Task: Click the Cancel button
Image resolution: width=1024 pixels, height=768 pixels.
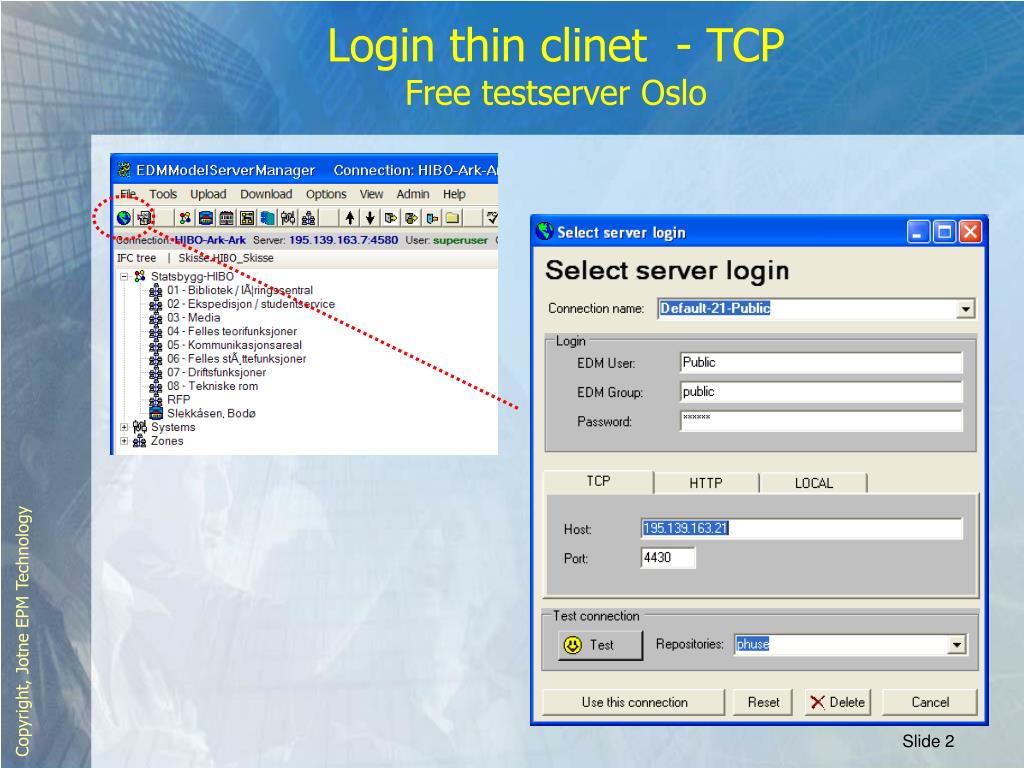Action: coord(930,702)
